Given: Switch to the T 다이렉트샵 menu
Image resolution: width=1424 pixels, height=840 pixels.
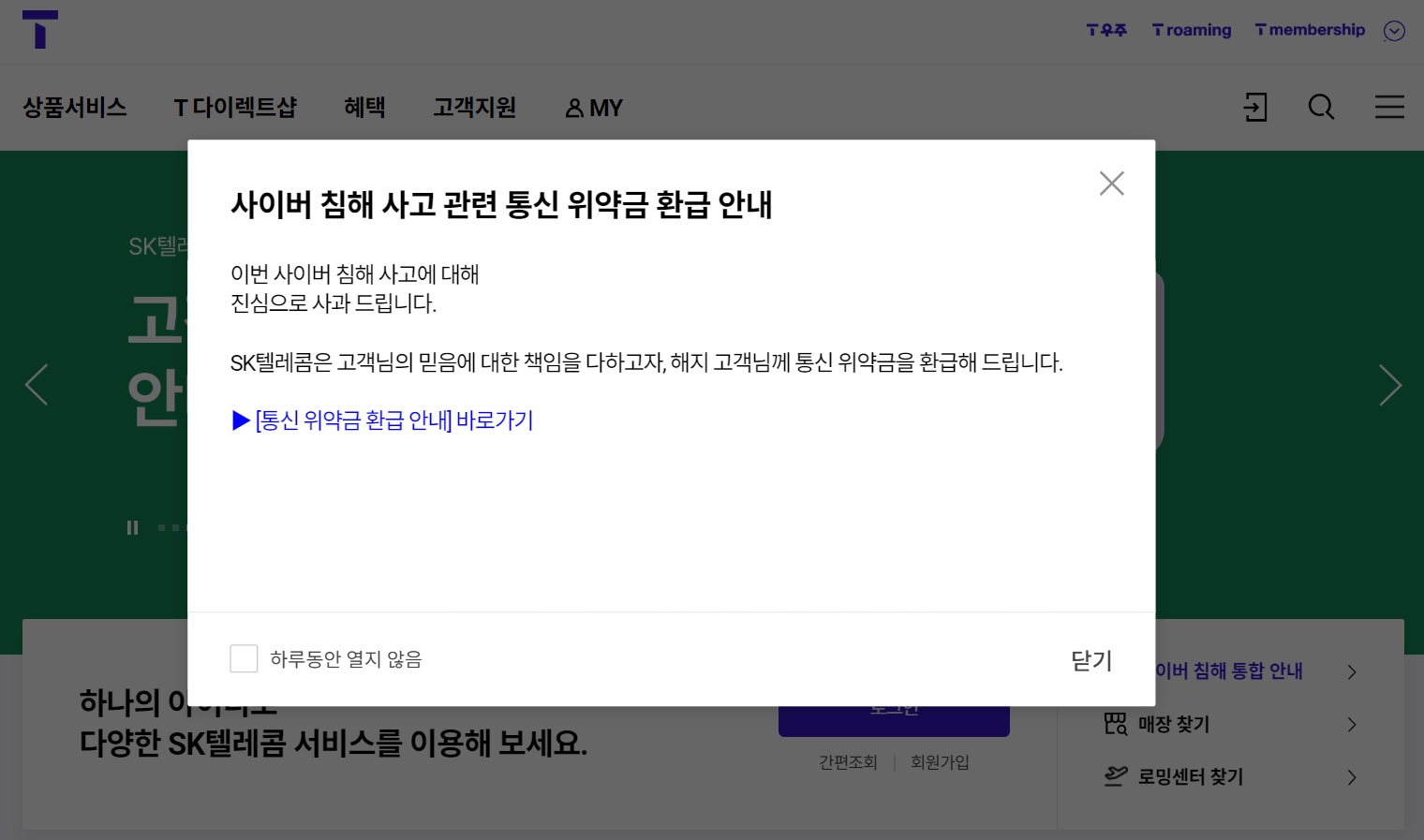Looking at the screenshot, I should tap(236, 108).
